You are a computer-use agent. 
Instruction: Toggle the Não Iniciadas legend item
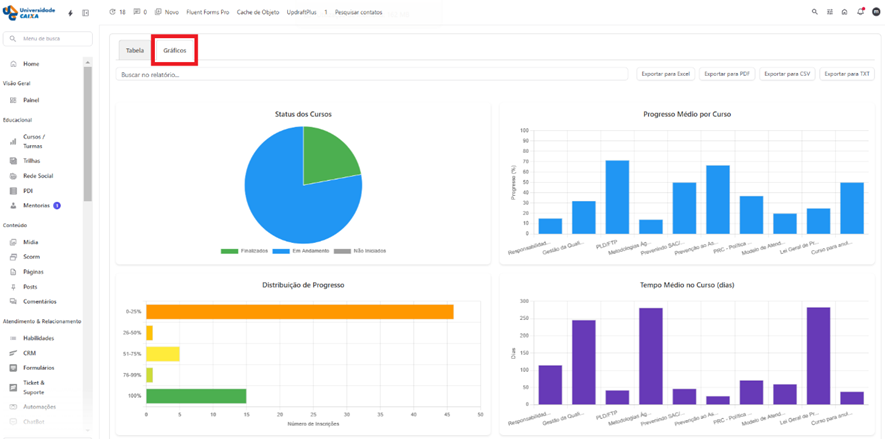pyautogui.click(x=363, y=250)
